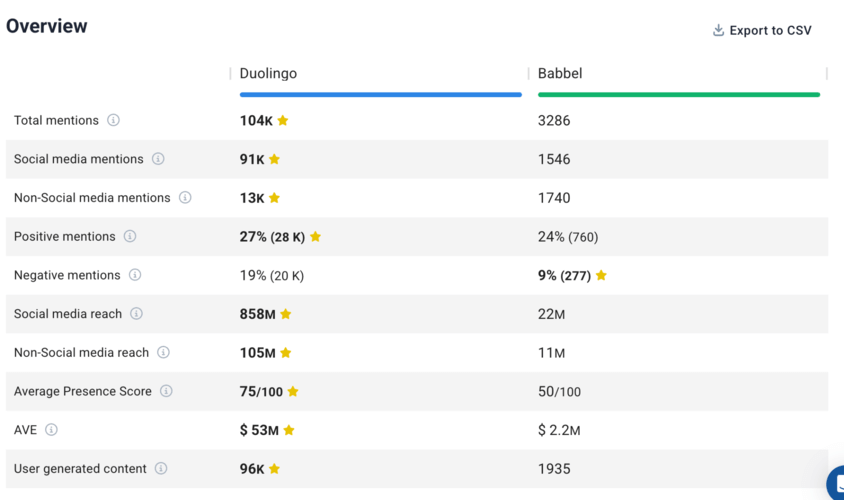
Task: Click the star beside Babbel 9% (277)
Action: click(601, 275)
